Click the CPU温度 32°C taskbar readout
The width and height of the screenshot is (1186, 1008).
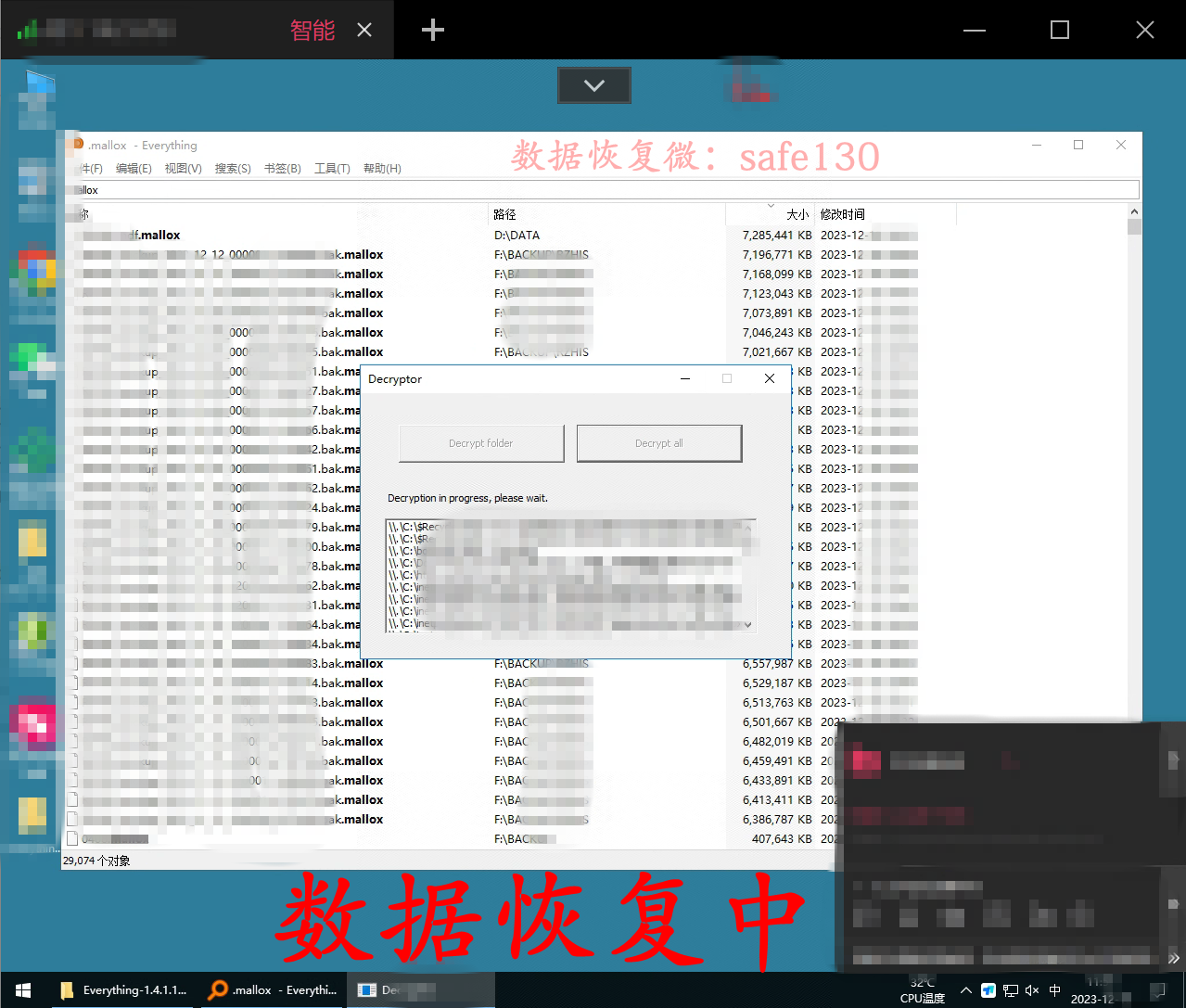coord(923,990)
